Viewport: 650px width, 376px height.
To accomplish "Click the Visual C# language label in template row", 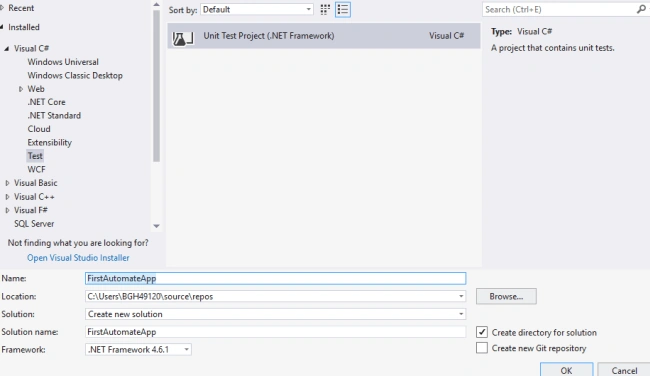I will pyautogui.click(x=446, y=36).
